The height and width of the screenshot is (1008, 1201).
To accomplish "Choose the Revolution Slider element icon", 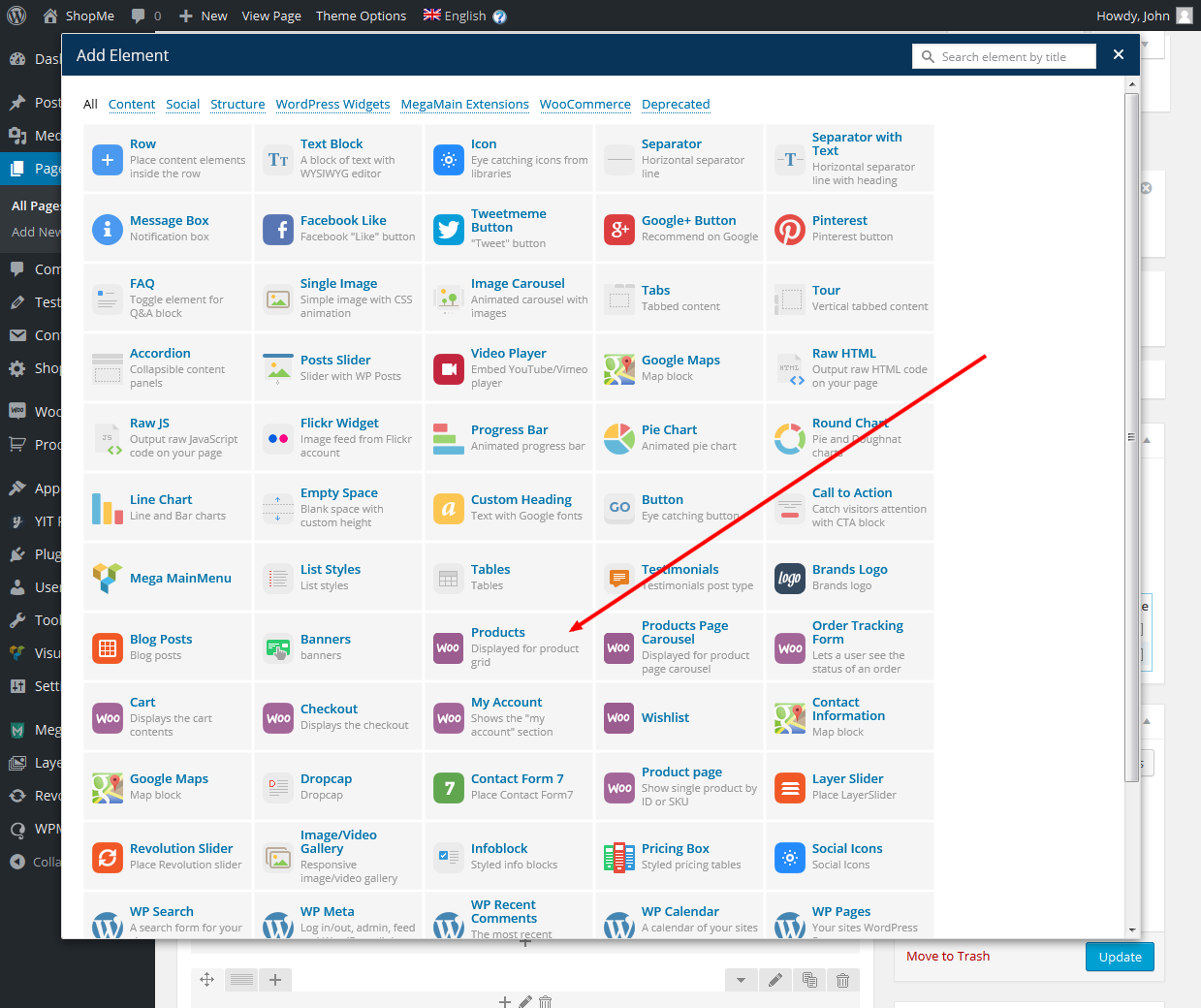I will pos(108,858).
